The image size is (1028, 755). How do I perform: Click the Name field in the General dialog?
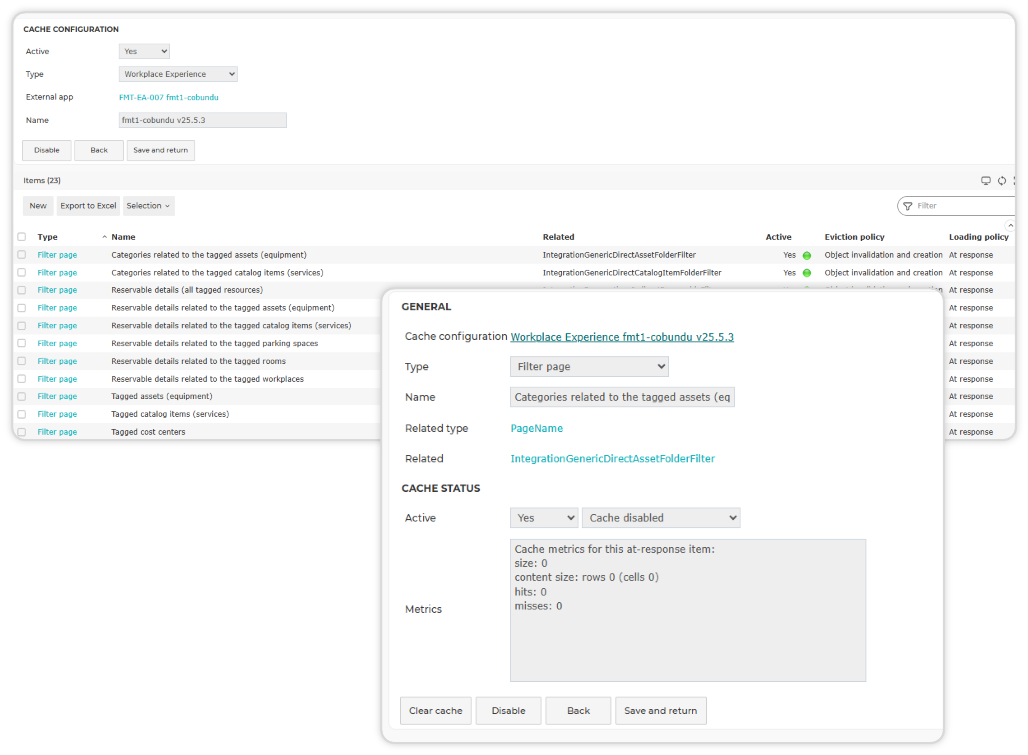[622, 397]
